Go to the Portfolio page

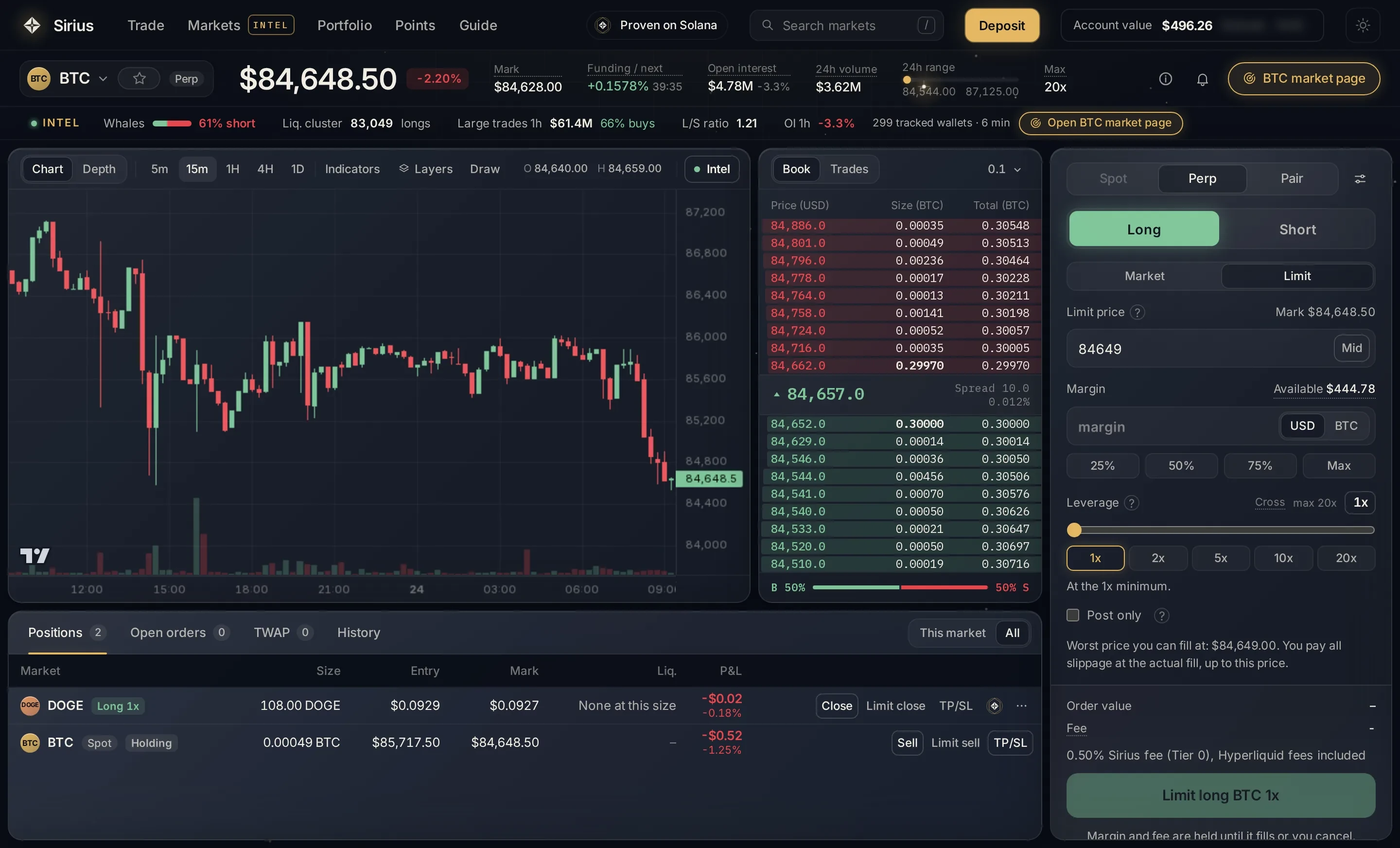point(344,25)
